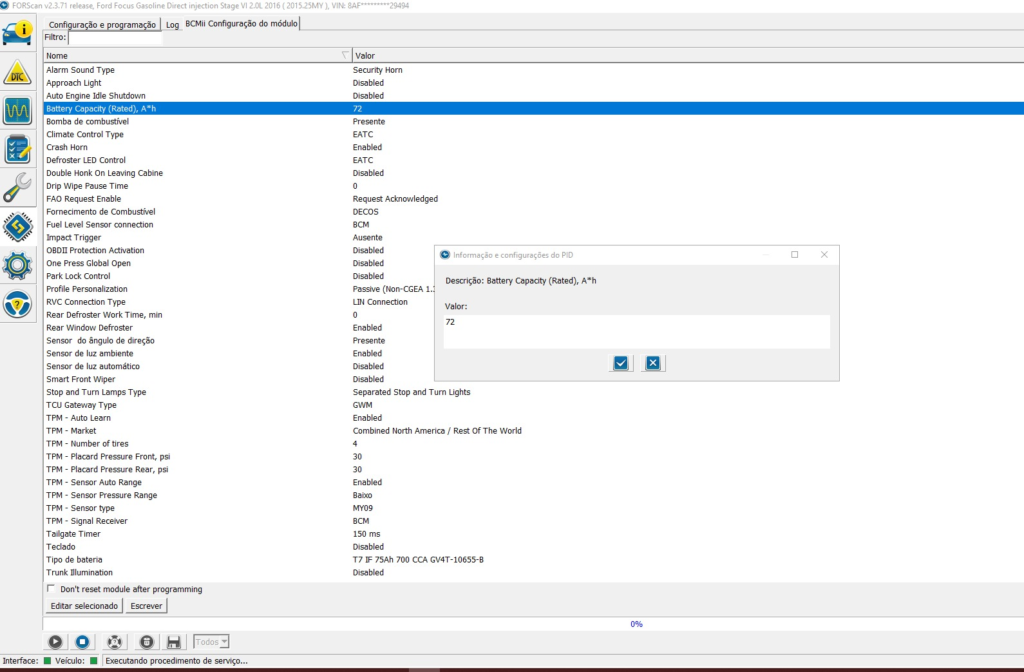Click the 0% progress bar
This screenshot has width=1024, height=672.
coord(534,624)
